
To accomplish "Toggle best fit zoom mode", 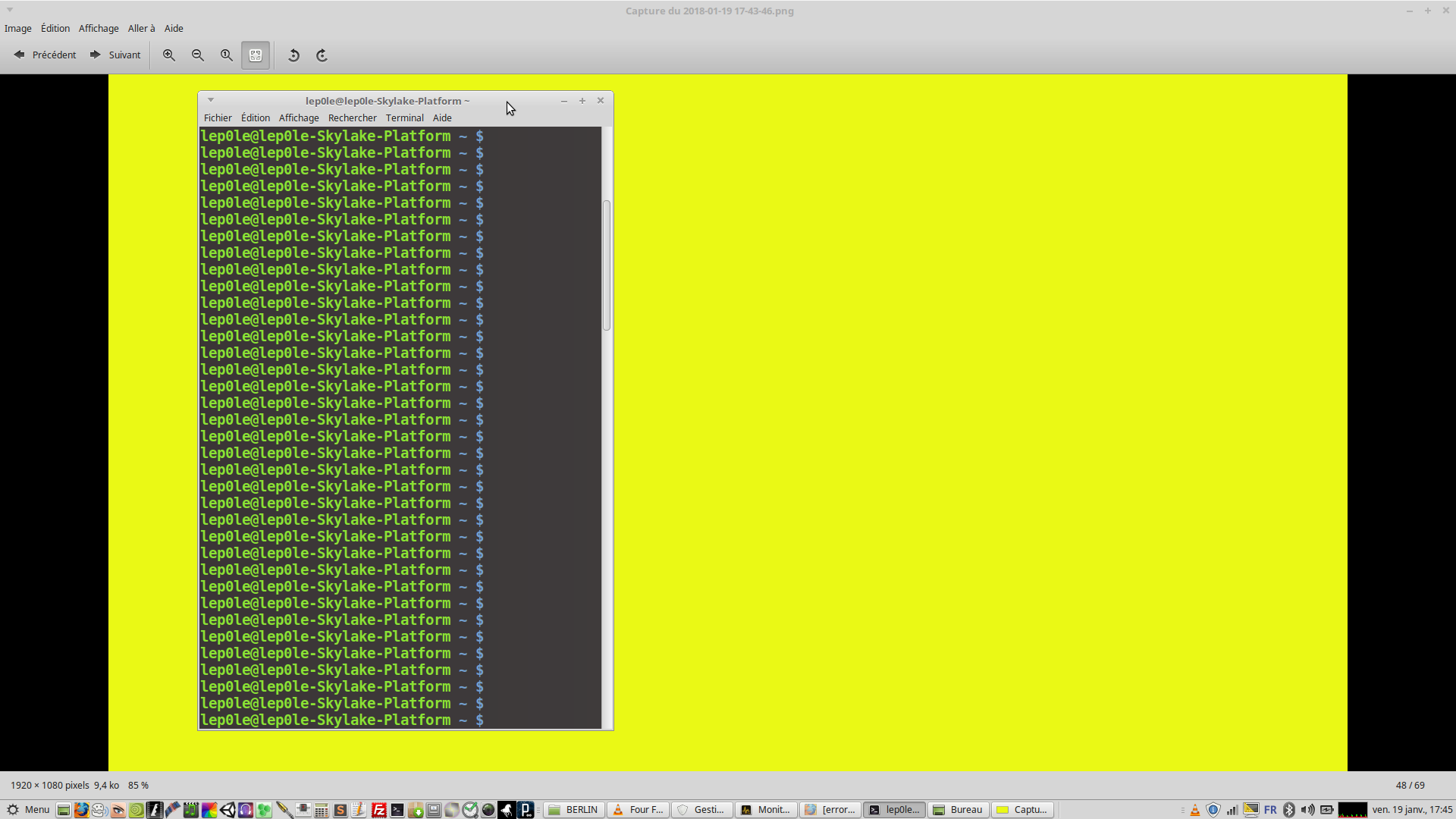I will 256,55.
